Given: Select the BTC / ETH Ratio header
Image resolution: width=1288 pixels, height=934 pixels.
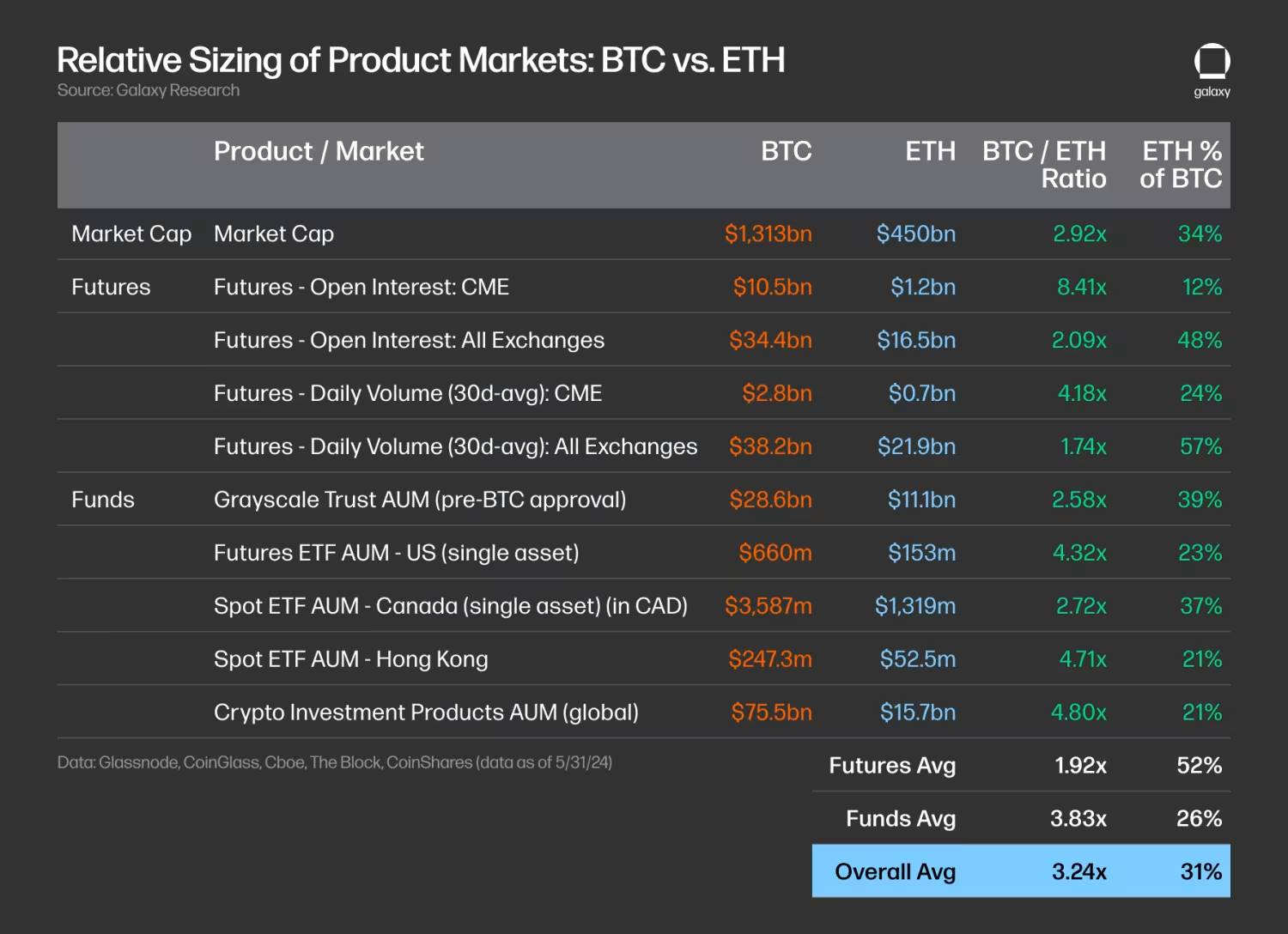Looking at the screenshot, I should pos(1045,164).
